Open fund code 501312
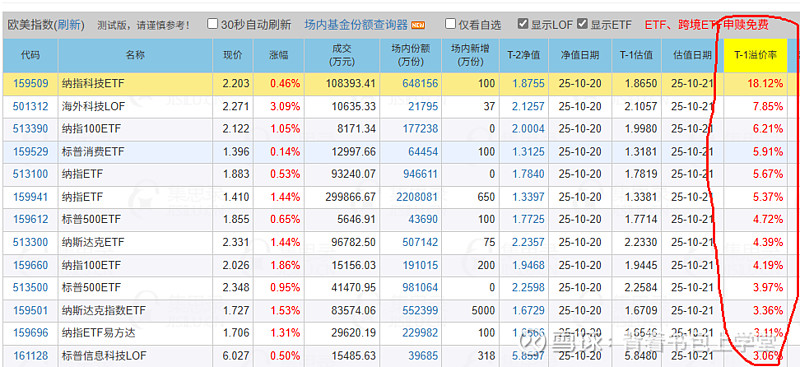The width and height of the screenshot is (800, 367). click(31, 106)
